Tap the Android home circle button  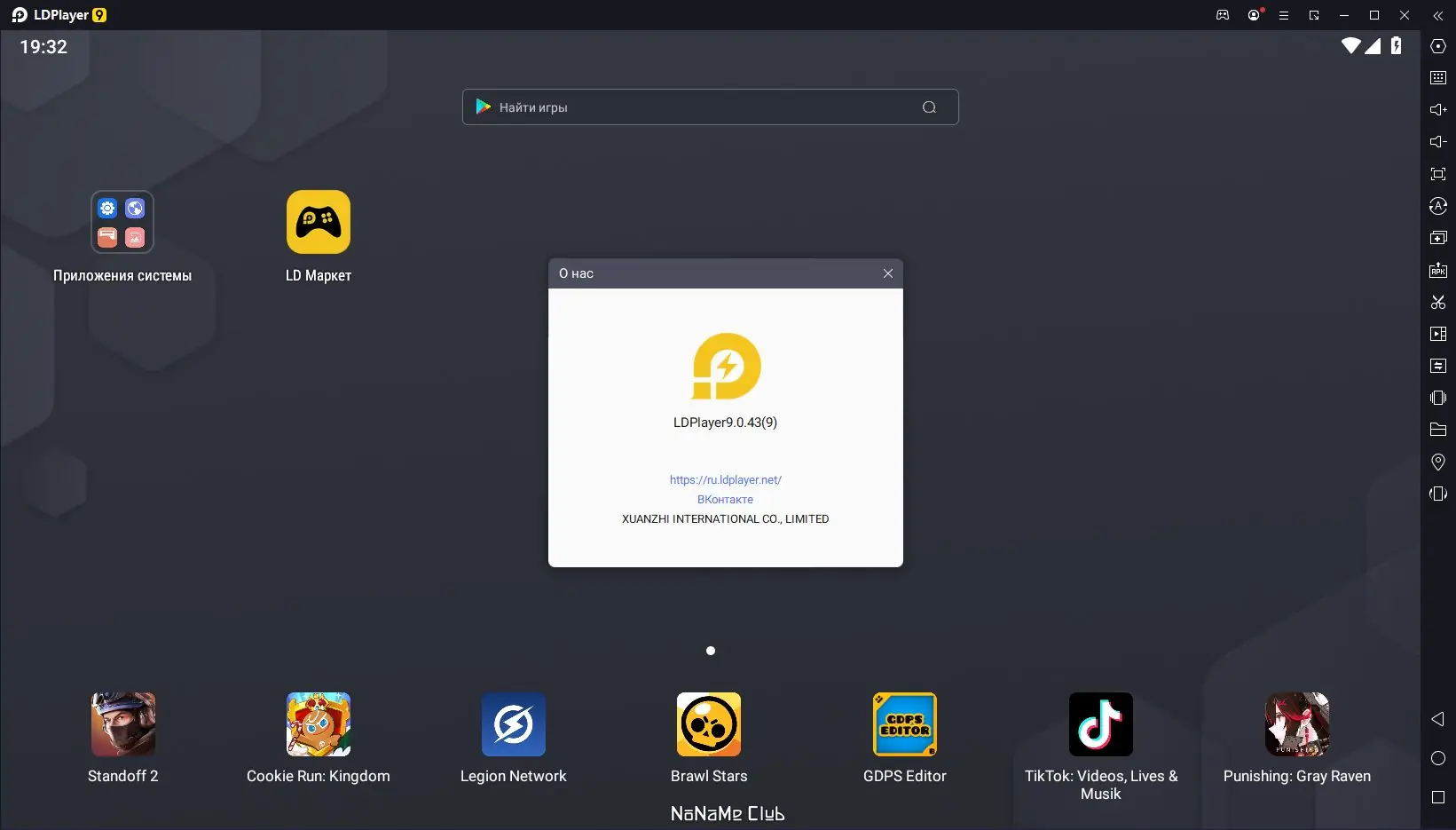[1438, 758]
